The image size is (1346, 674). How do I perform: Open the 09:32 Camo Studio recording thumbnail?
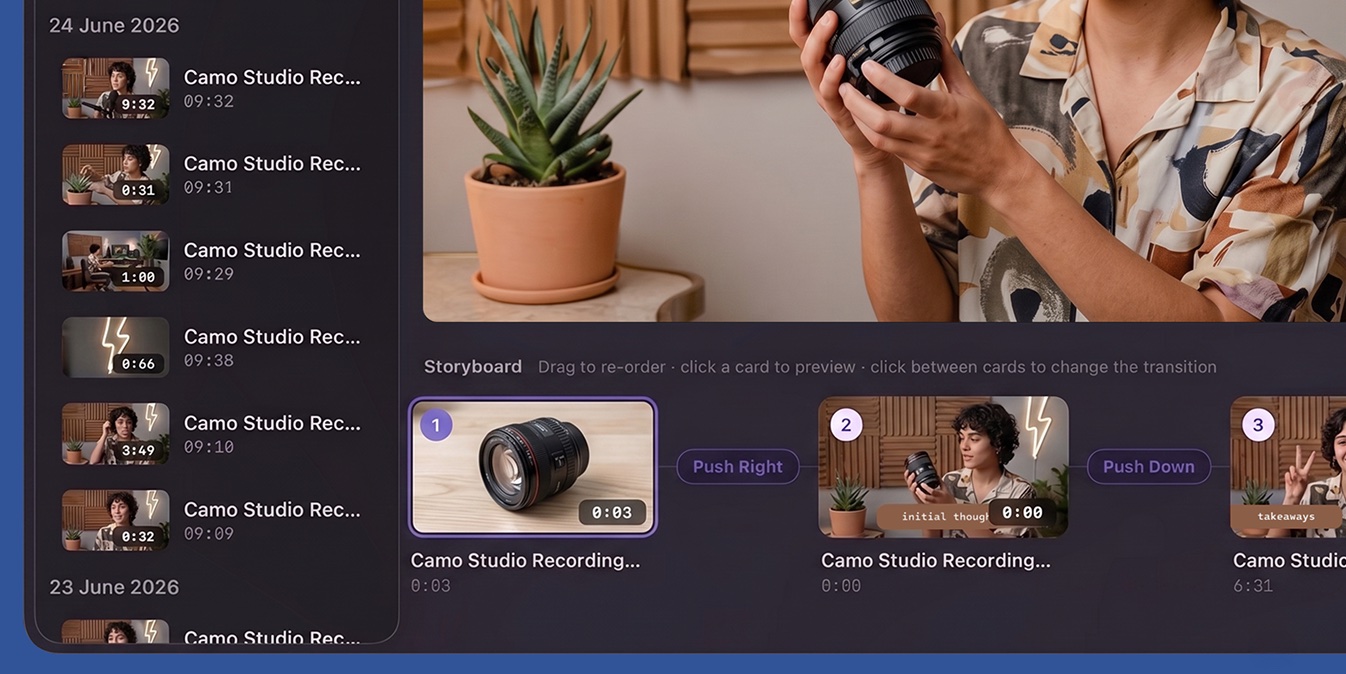tap(116, 88)
